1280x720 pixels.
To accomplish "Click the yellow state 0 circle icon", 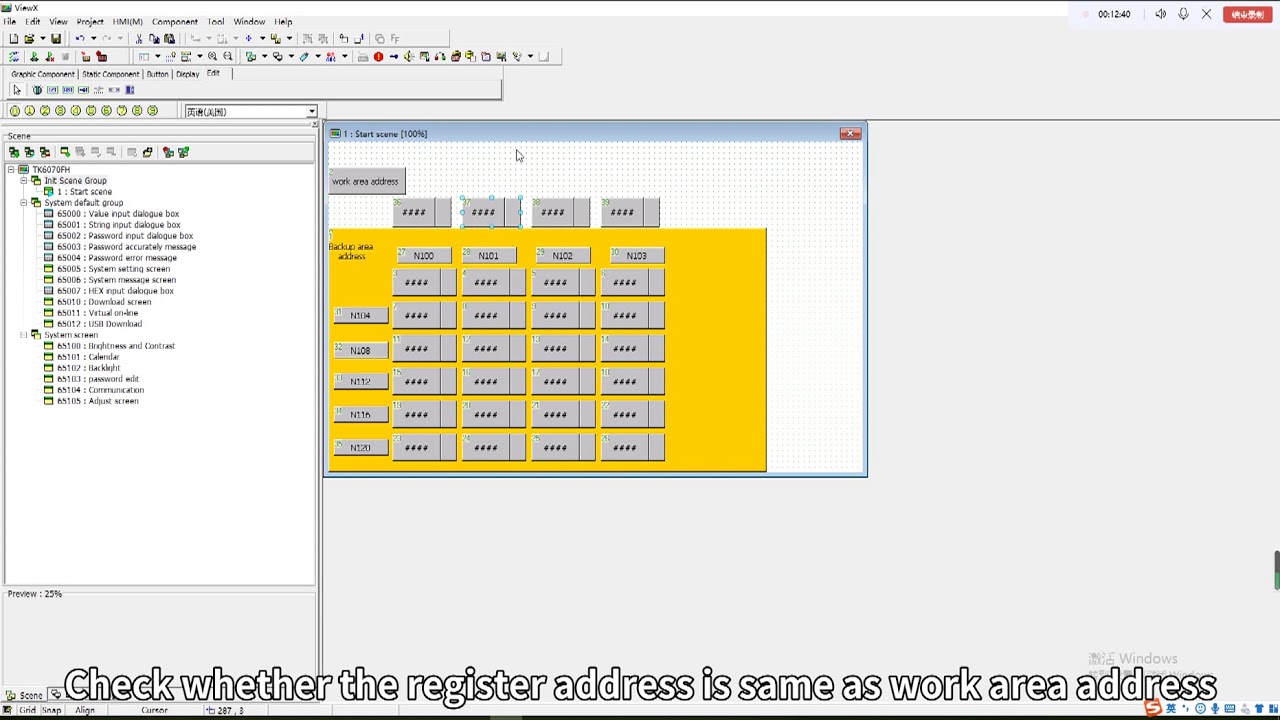I will [14, 111].
